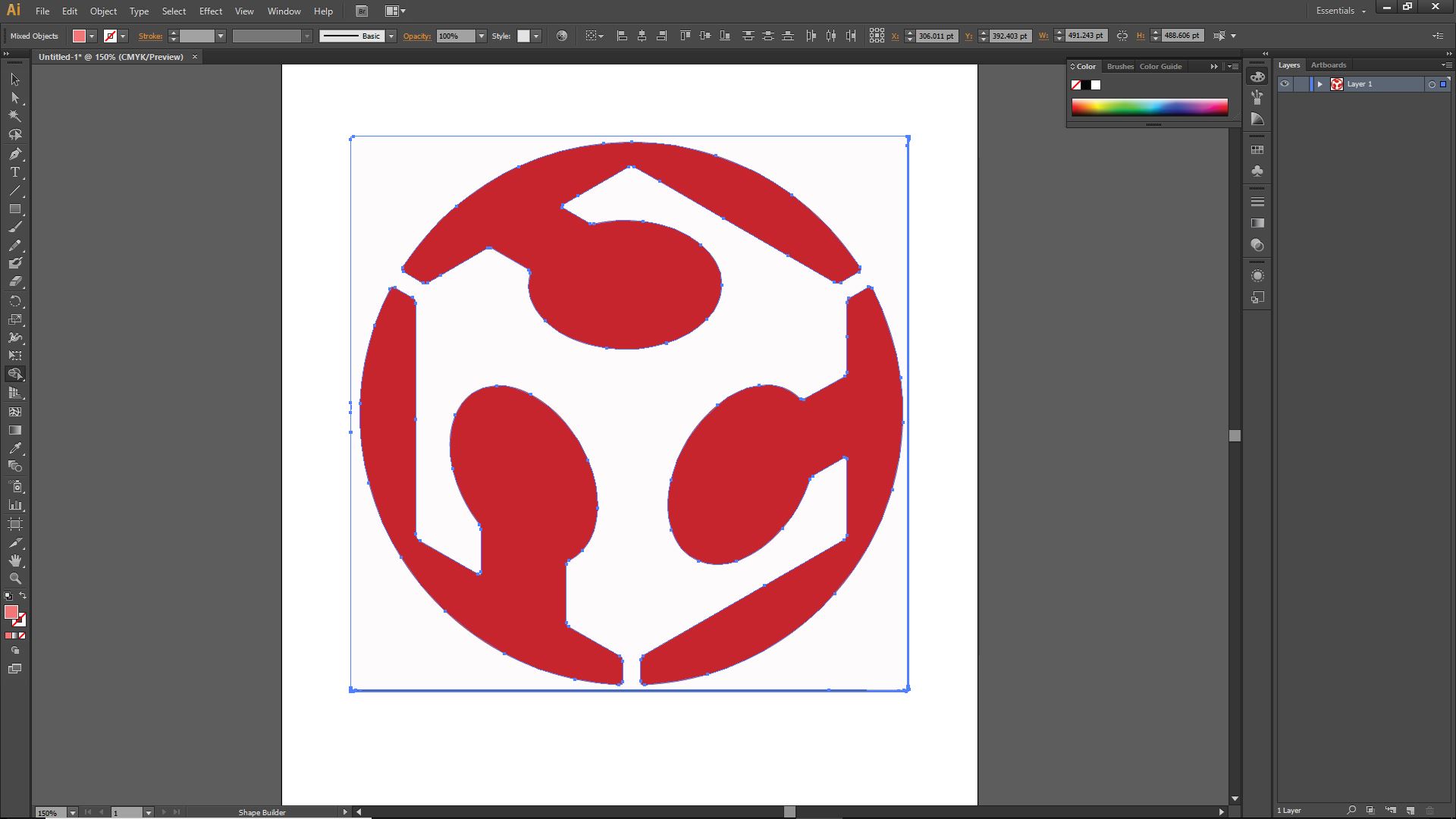The image size is (1456, 819).
Task: Select the Rectangle tool
Action: click(15, 209)
